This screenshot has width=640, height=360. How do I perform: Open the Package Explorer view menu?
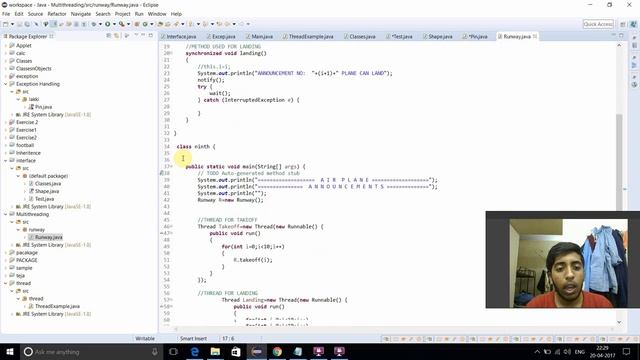click(x=136, y=36)
